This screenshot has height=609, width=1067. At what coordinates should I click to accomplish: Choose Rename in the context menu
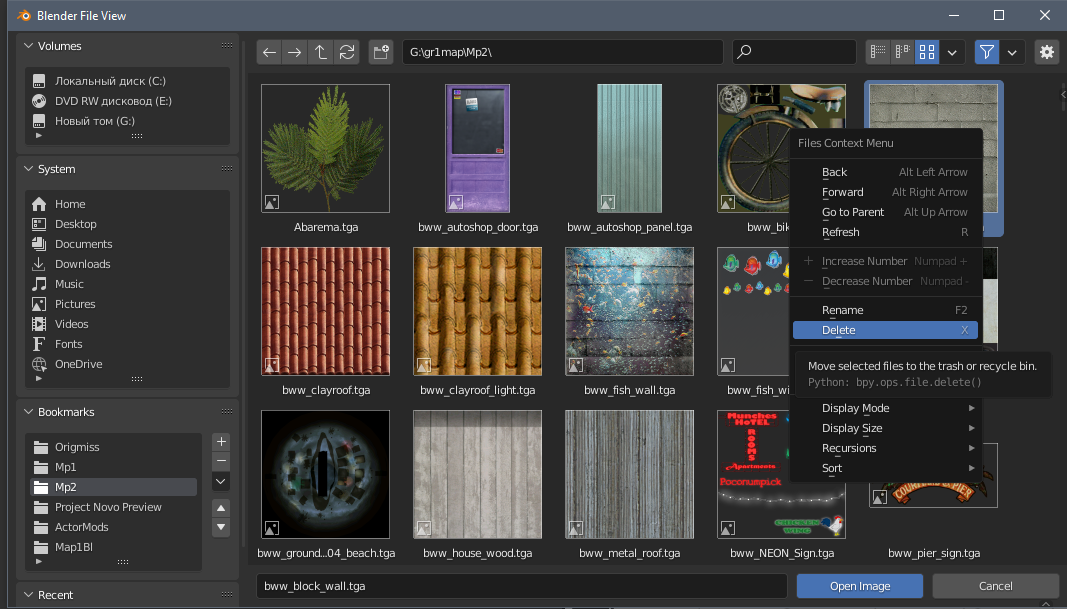point(885,310)
